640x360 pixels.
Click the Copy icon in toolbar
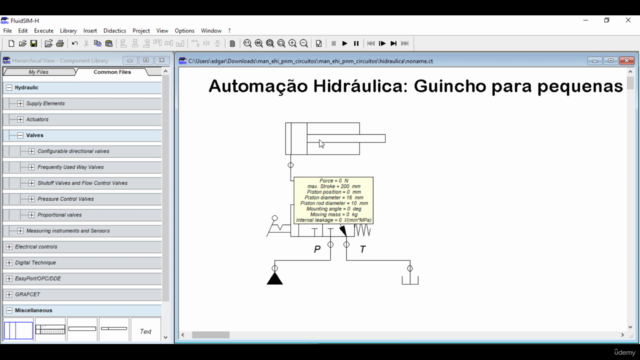[x=97, y=43]
